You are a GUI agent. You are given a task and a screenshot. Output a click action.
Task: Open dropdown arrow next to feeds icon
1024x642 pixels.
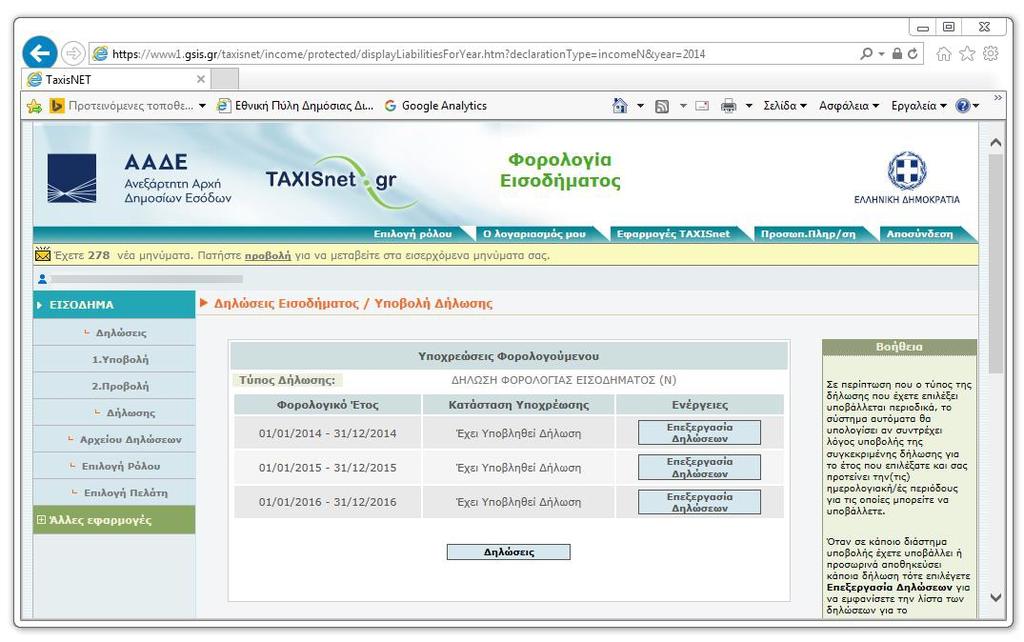[683, 106]
